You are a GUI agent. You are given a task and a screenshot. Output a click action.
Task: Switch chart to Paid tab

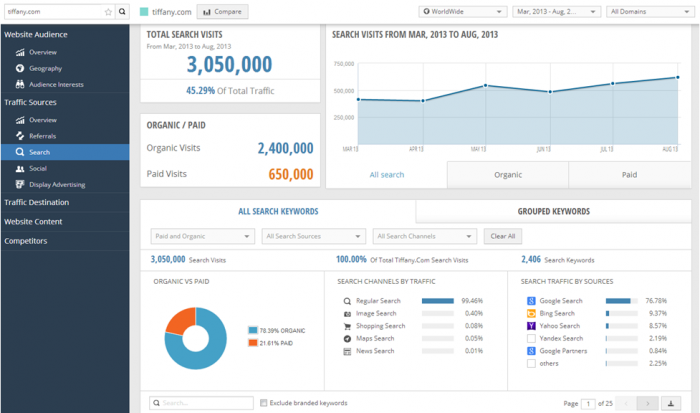coord(629,175)
